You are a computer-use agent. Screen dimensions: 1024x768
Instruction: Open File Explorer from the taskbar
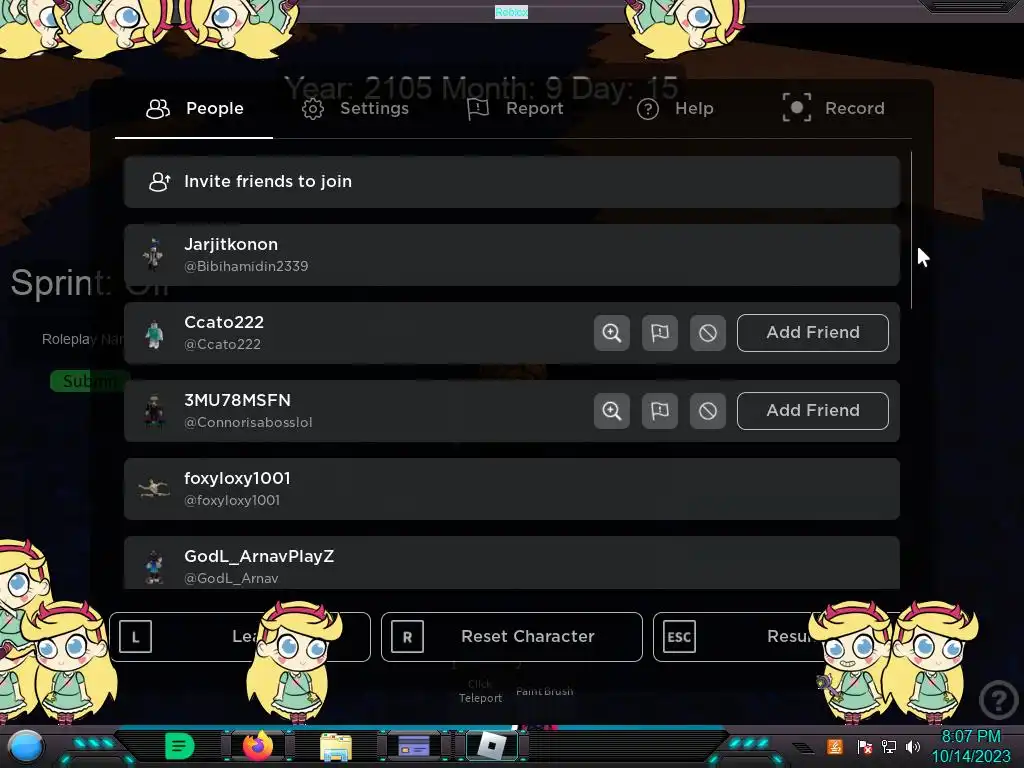click(x=336, y=746)
